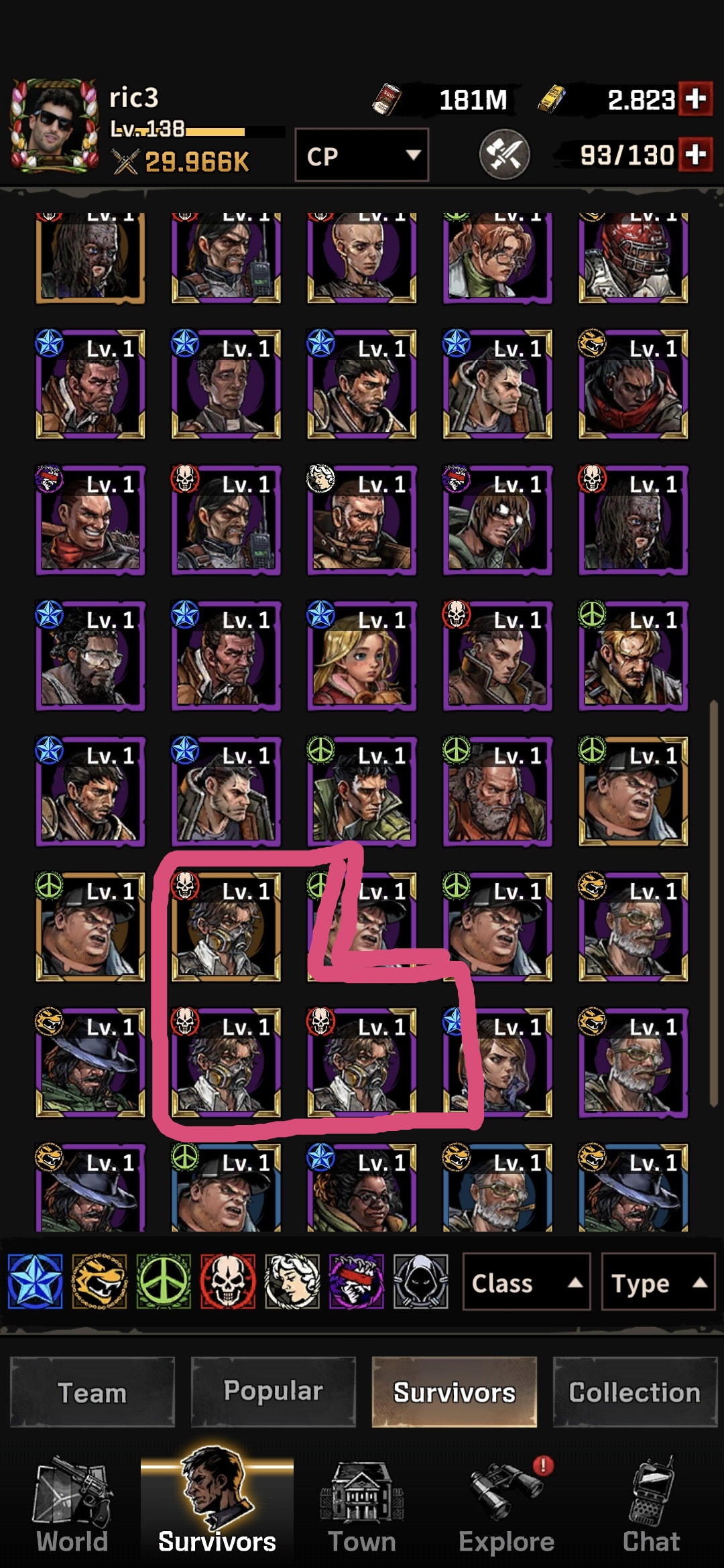The height and width of the screenshot is (1568, 724).
Task: Toggle the green peace sign faction filter
Action: (x=164, y=1282)
